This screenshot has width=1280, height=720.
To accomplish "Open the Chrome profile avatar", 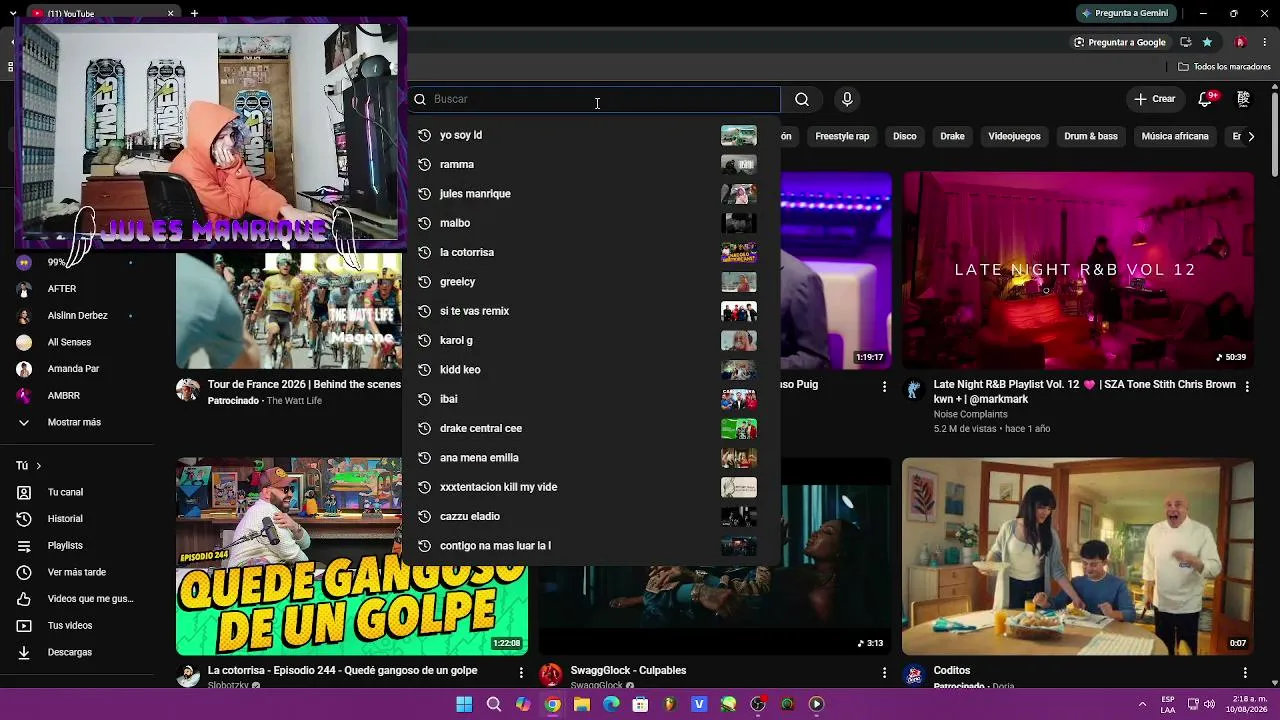I will 1240,42.
